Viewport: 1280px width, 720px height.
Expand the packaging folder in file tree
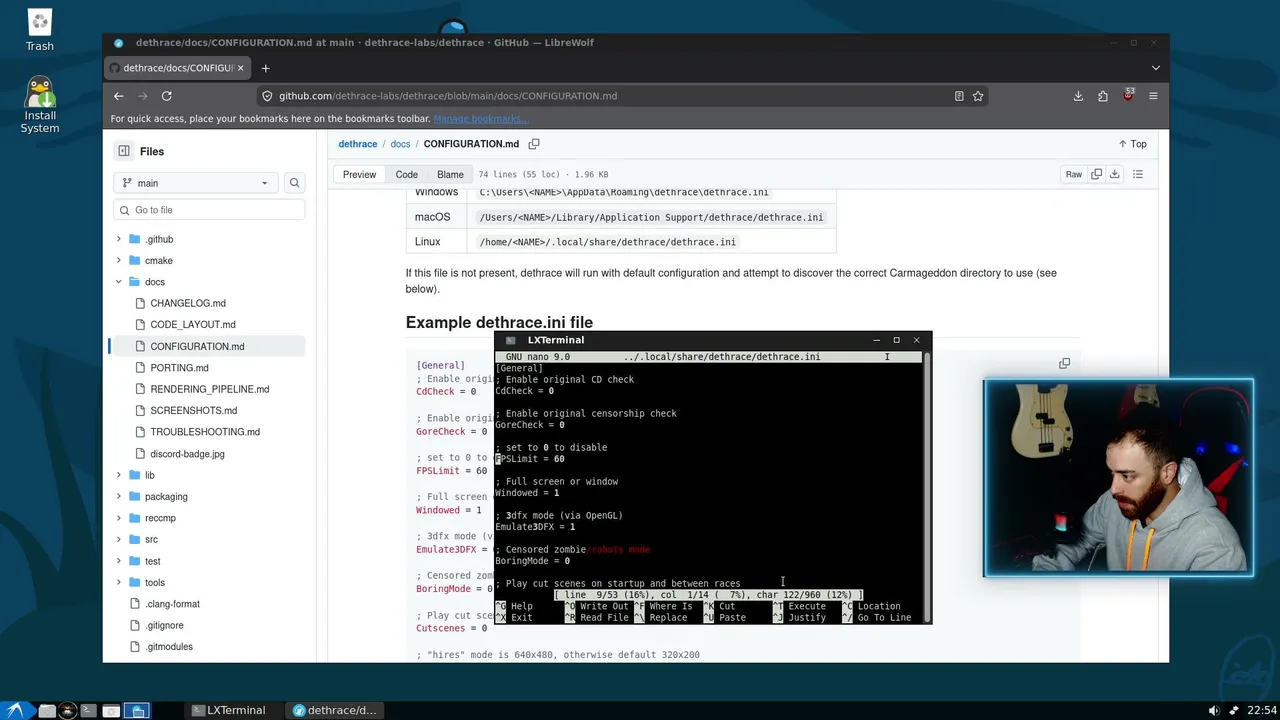(118, 497)
